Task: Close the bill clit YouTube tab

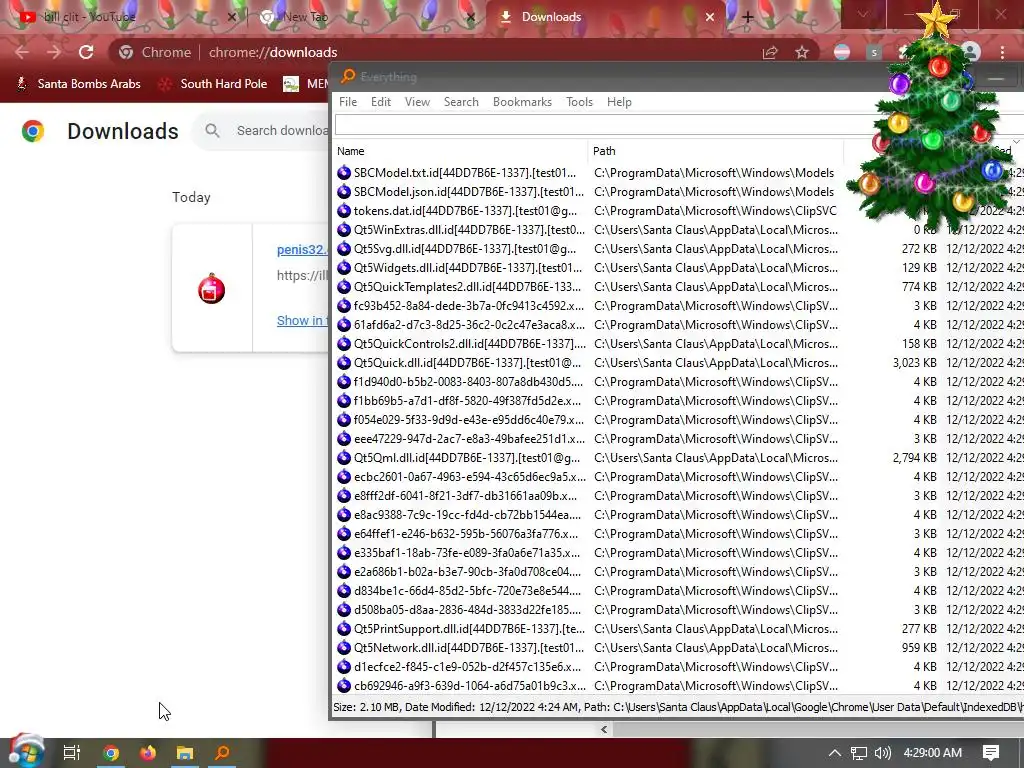Action: 231,17
